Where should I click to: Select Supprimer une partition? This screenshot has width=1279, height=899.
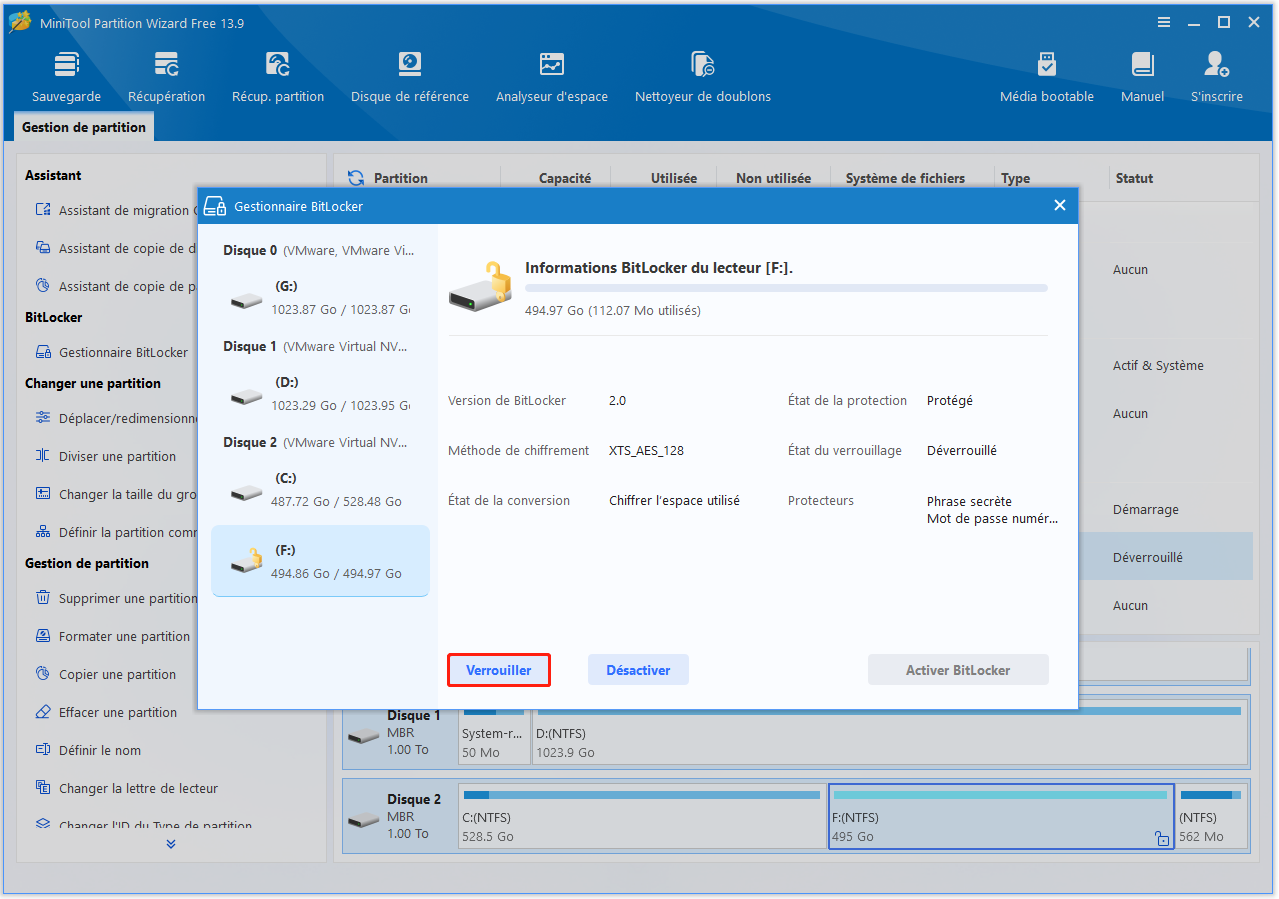[x=115, y=598]
